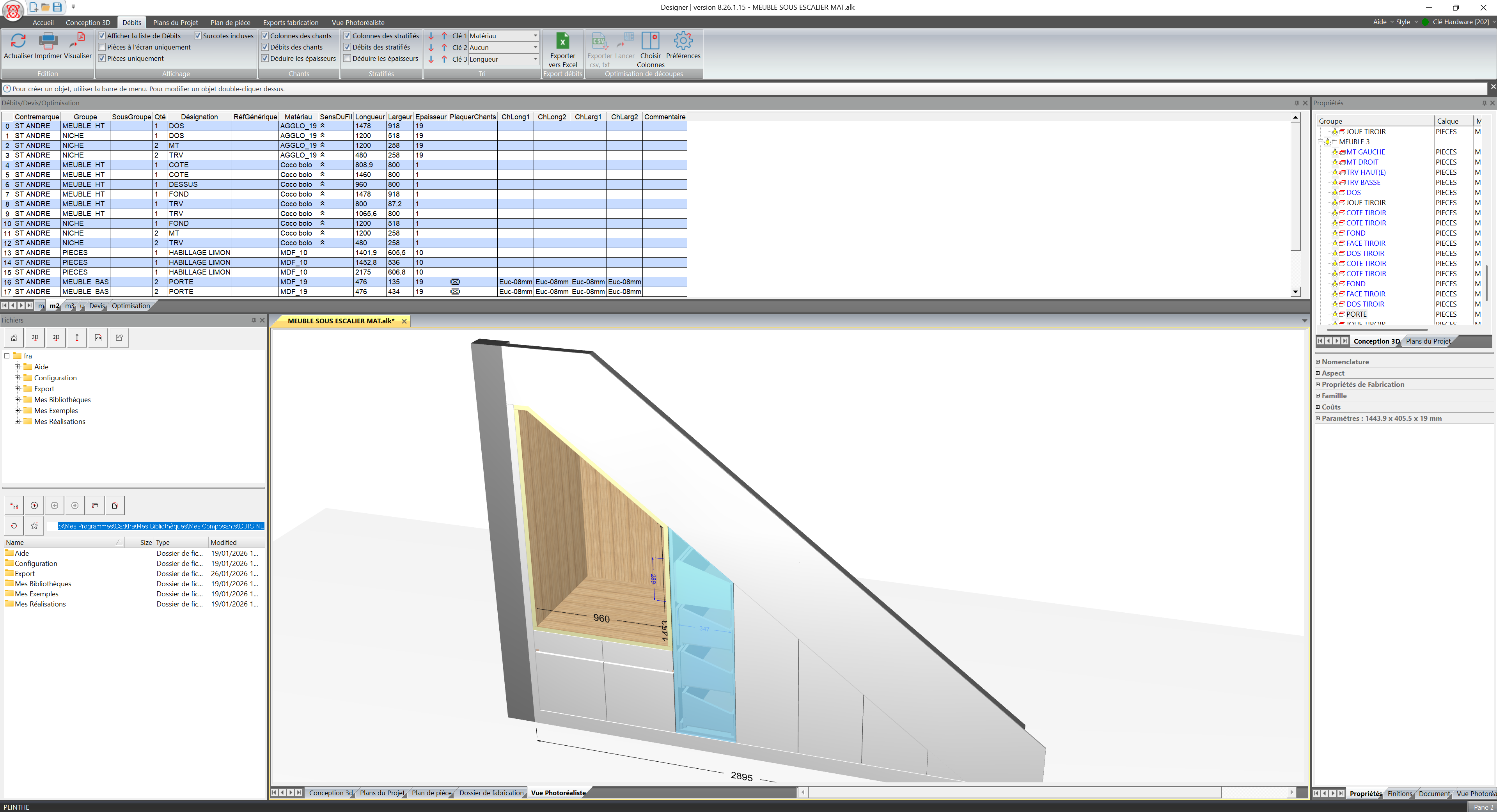Open the Préférences gear icon
Screen dimensions: 1497x812
pos(683,41)
